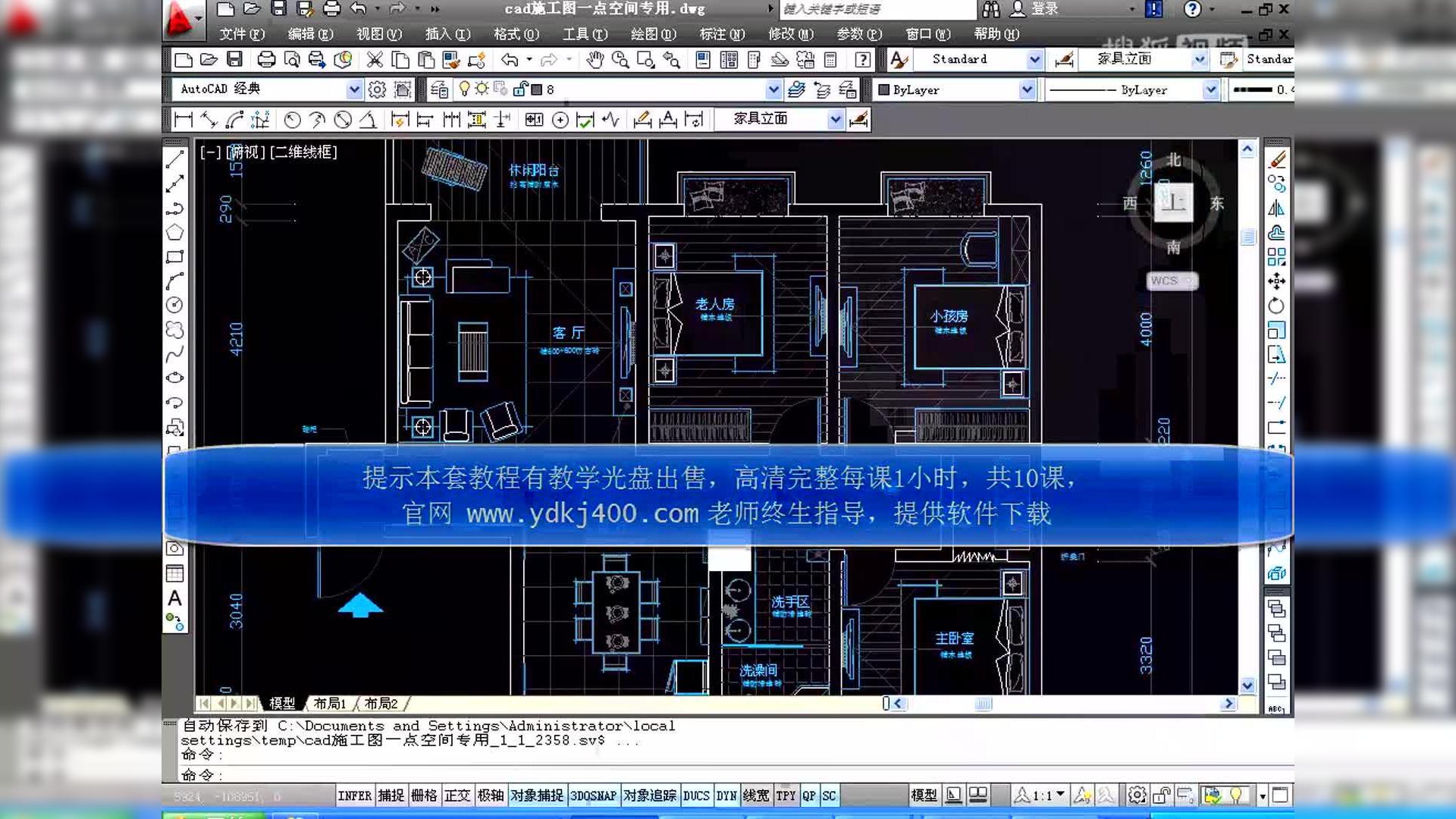The width and height of the screenshot is (1456, 819).
Task: Select the Line draw tool
Action: pos(174,159)
